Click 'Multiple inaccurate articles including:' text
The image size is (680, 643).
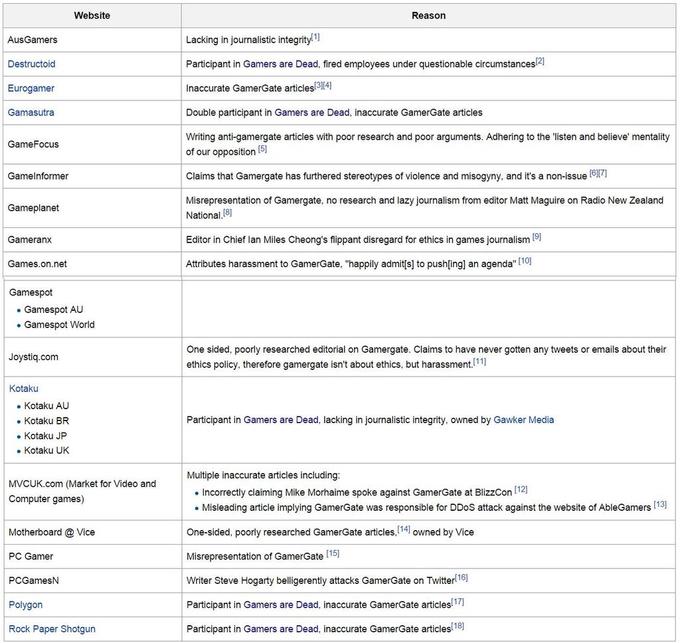point(263,475)
